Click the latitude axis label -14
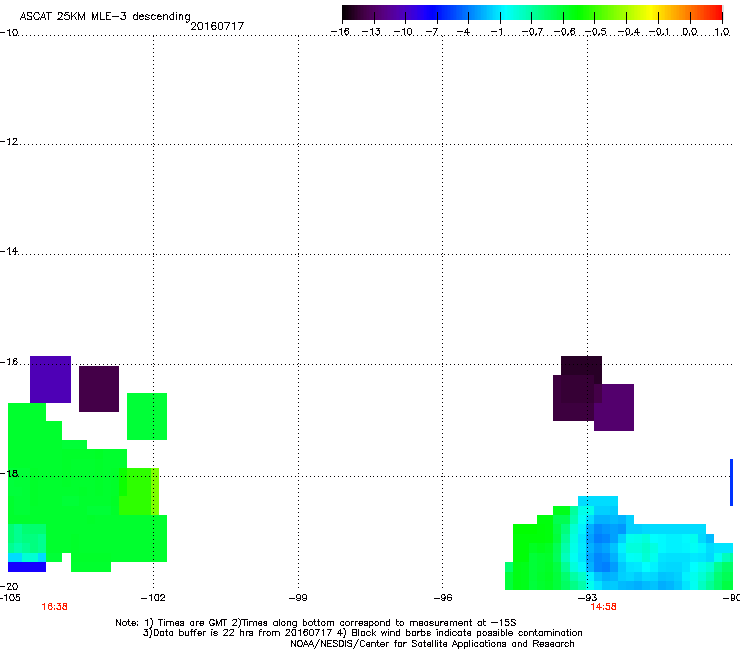The width and height of the screenshot is (740, 650). [x=9, y=251]
